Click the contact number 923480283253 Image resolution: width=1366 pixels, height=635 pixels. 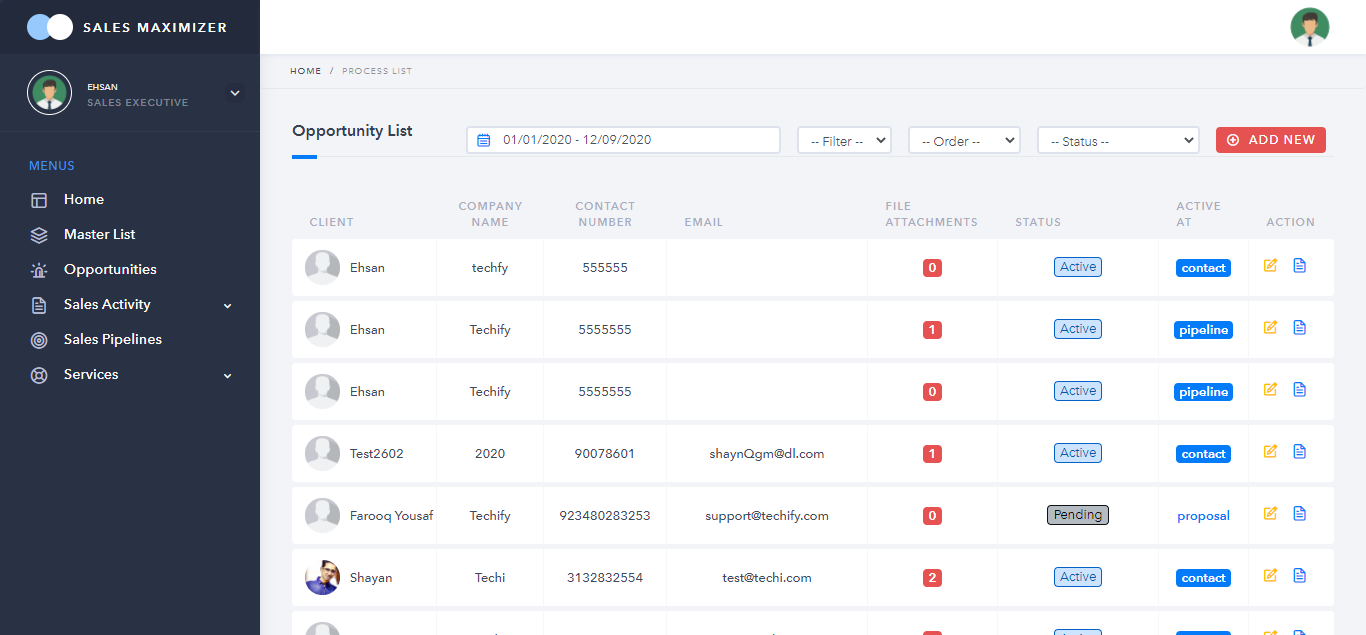605,516
